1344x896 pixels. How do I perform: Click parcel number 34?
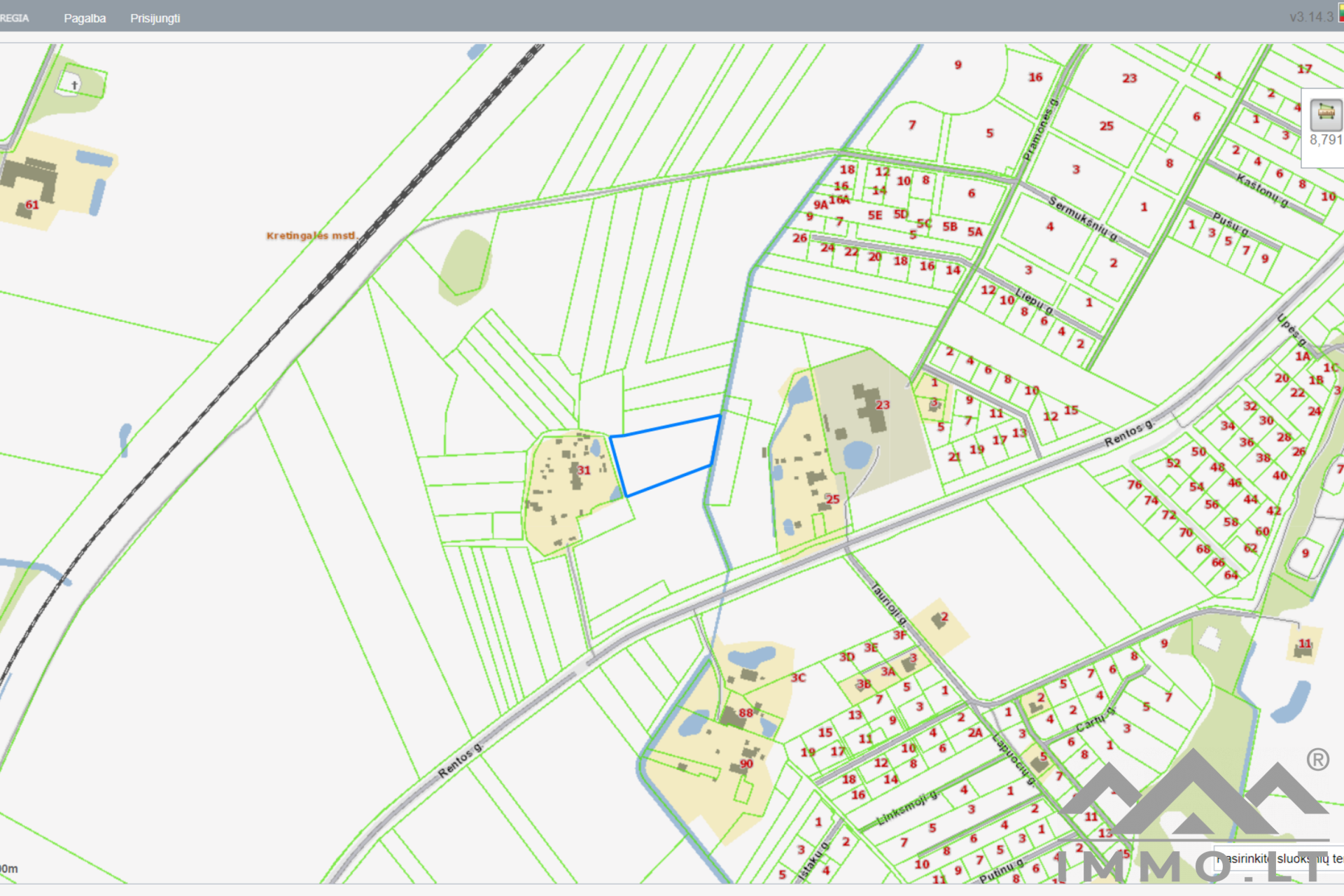1228,425
